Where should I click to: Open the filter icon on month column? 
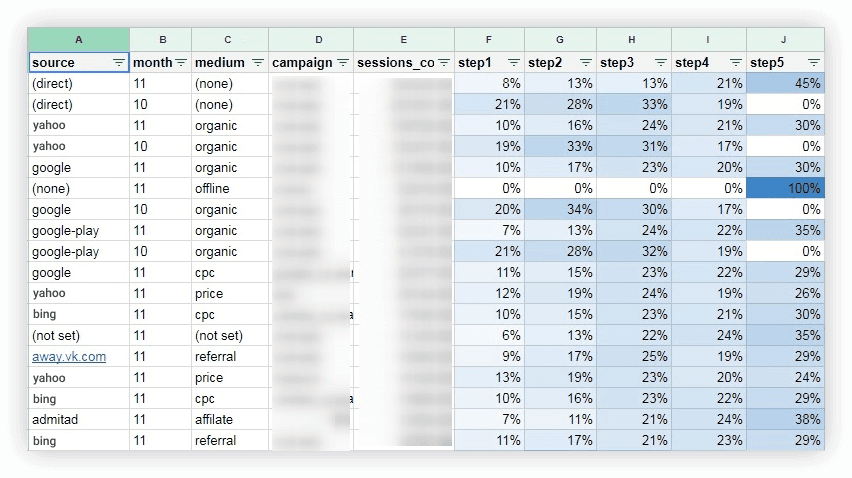tap(181, 63)
